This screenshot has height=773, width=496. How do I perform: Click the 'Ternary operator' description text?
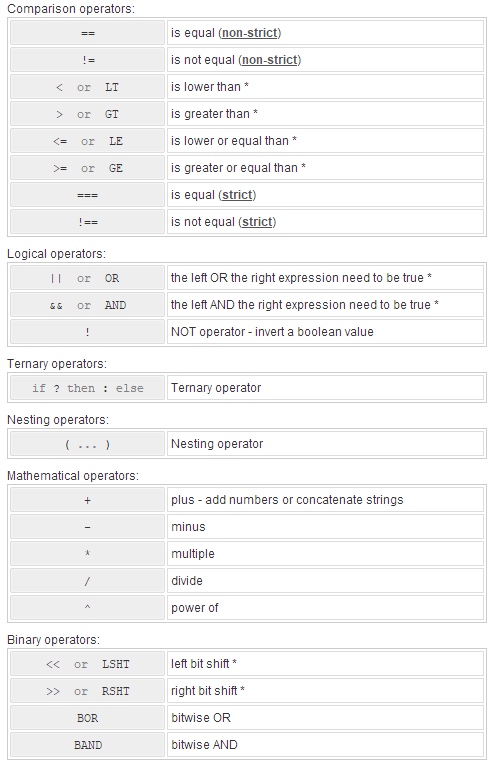pyautogui.click(x=216, y=388)
